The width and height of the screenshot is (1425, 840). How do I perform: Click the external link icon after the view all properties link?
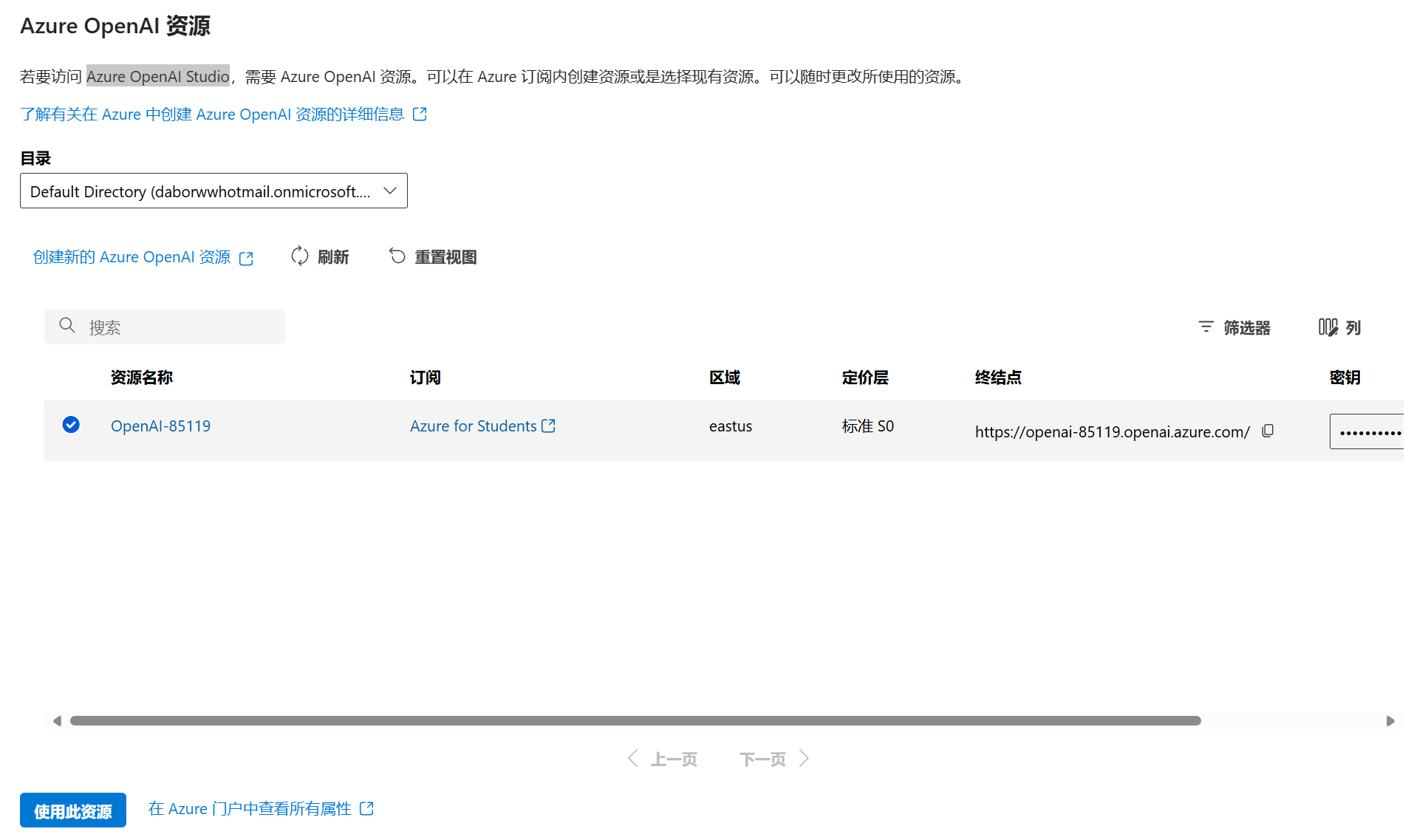[x=366, y=809]
